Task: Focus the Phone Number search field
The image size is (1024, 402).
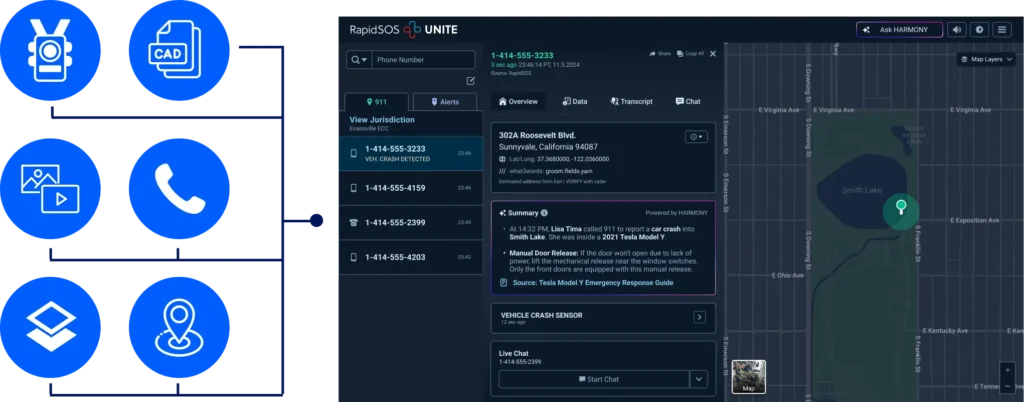Action: 423,59
